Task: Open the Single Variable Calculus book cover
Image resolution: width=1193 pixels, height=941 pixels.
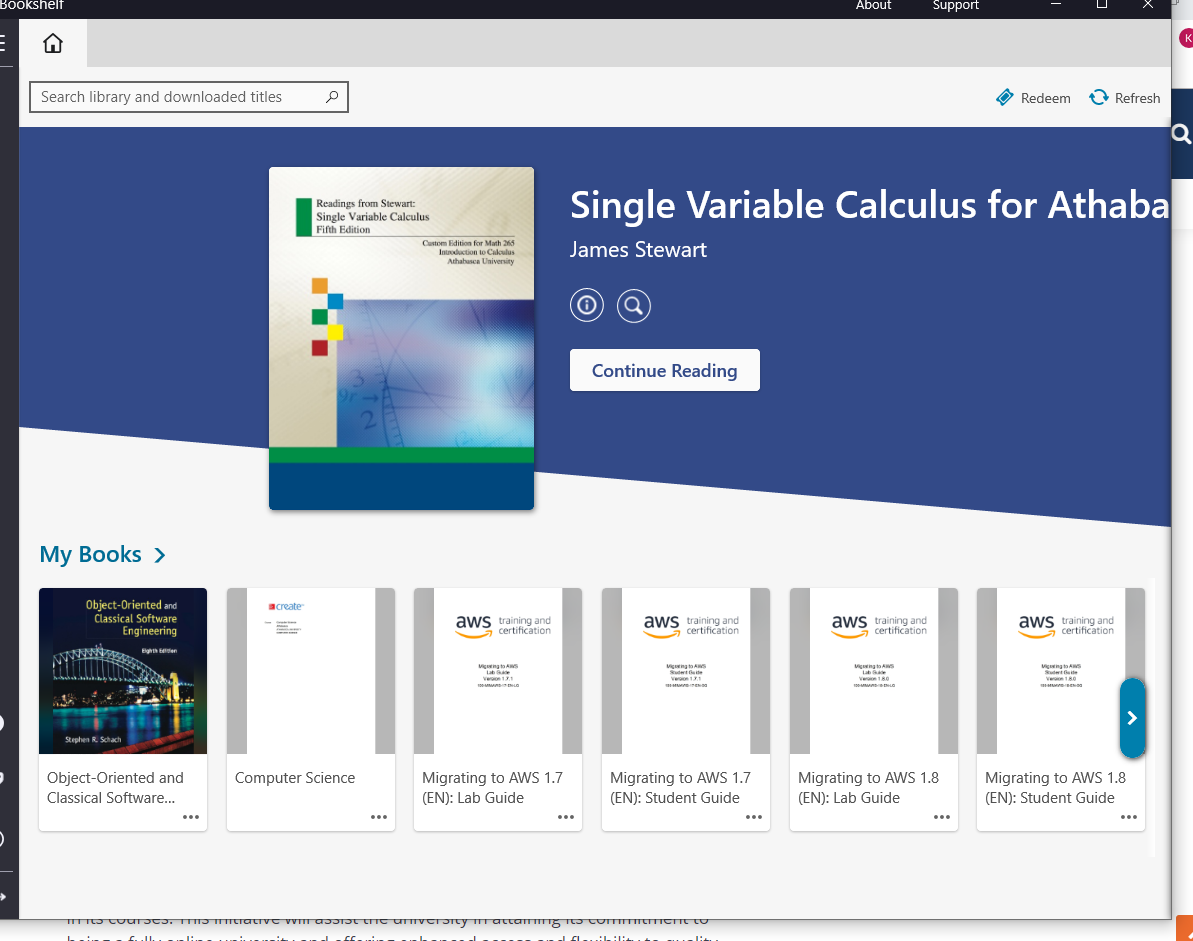Action: click(402, 339)
